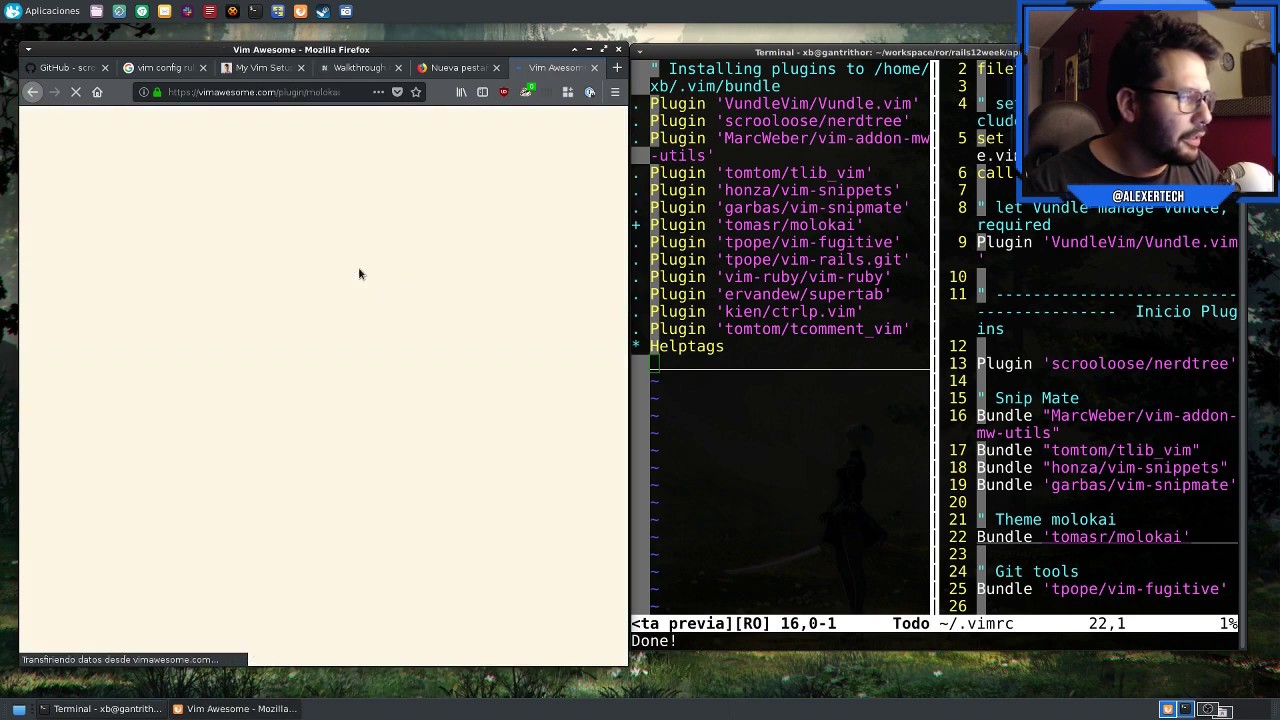Screen dimensions: 1280x720
Task: Open the Firefox library
Action: click(x=462, y=92)
